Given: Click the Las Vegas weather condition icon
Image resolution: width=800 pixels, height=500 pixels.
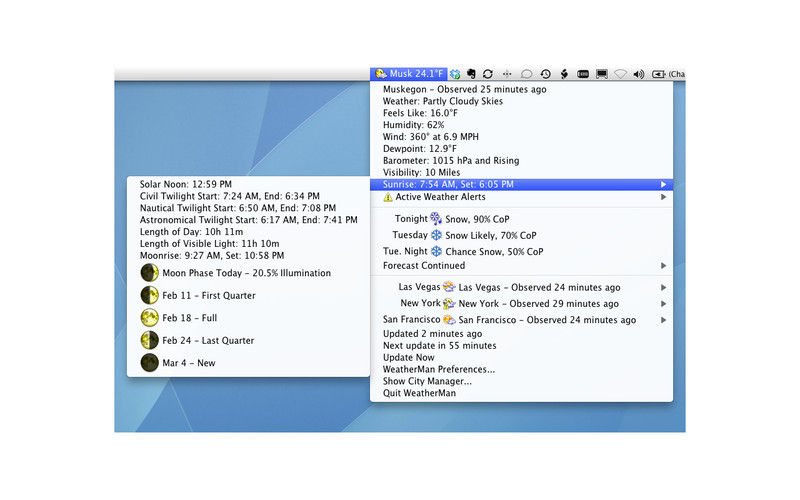Looking at the screenshot, I should pyautogui.click(x=449, y=287).
